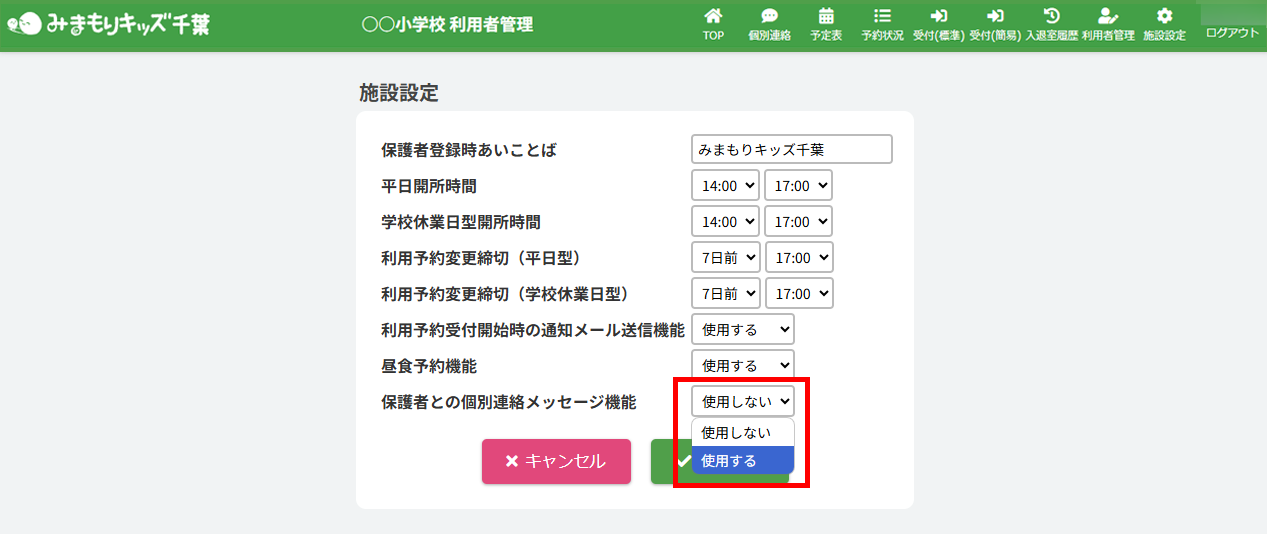This screenshot has width=1267, height=534.
Task: Open 通知メール送信機能 dropdown
Action: point(742,329)
